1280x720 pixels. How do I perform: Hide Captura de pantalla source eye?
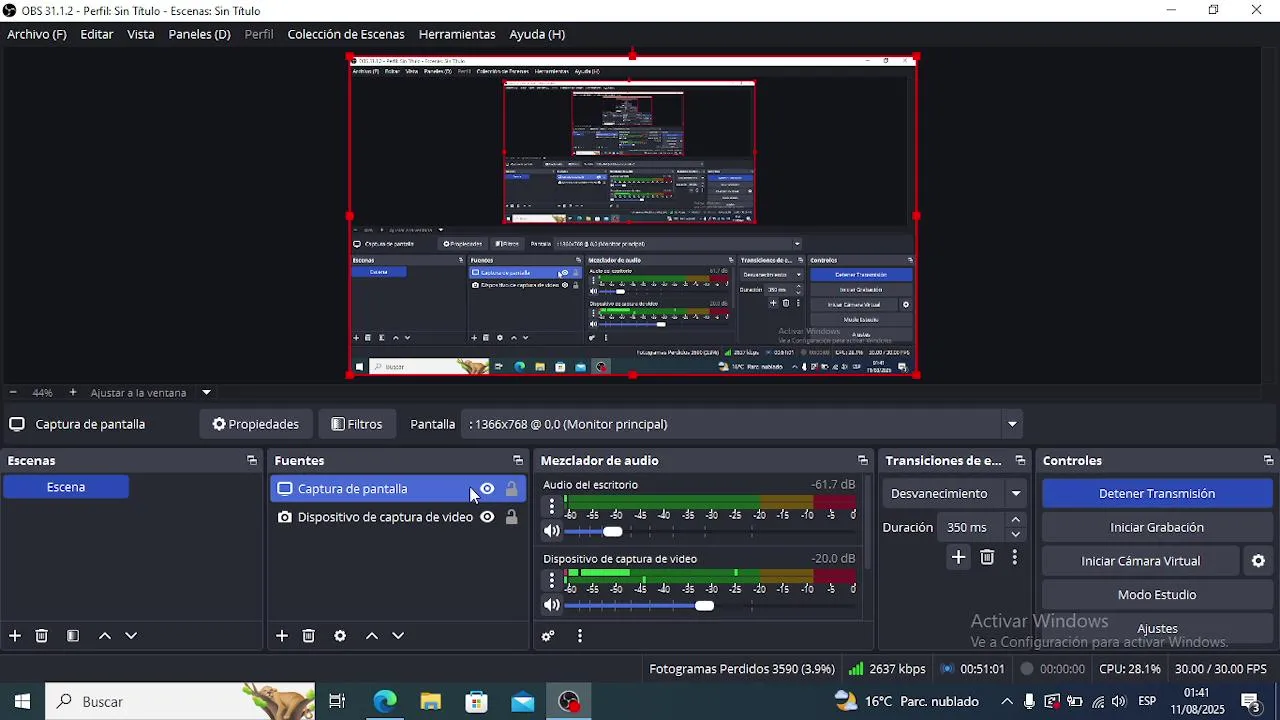point(487,489)
